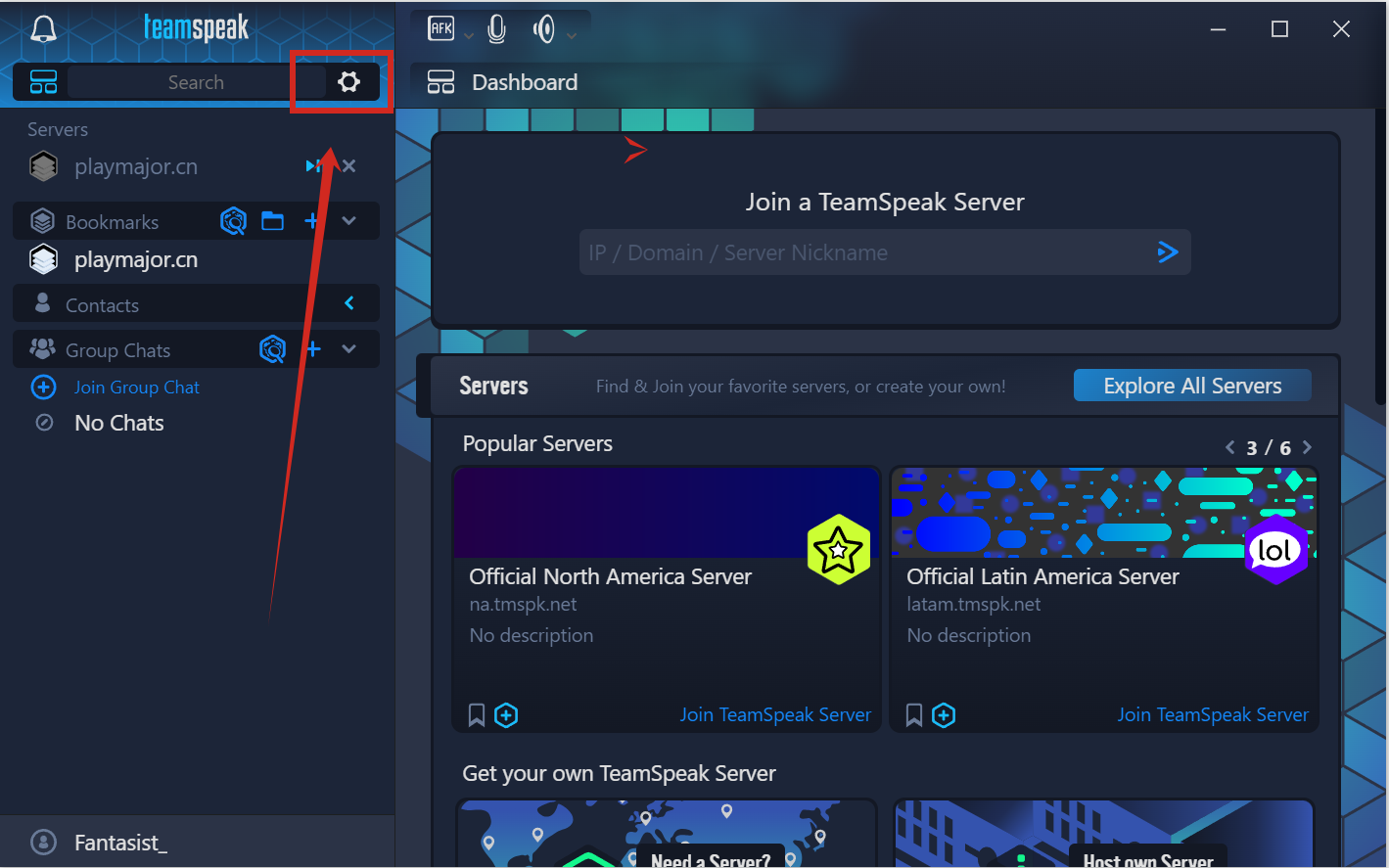This screenshot has height=868, width=1389.
Task: Click the Join Group Chat link
Action: pos(136,388)
